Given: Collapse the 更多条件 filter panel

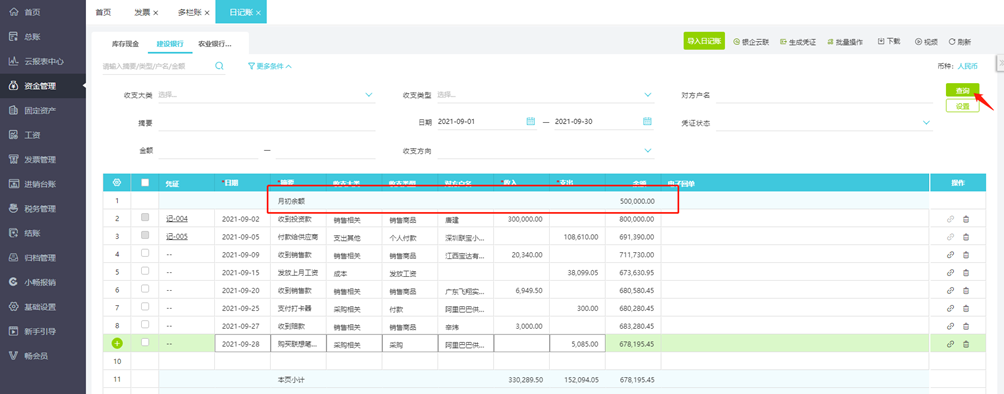Looking at the screenshot, I should tap(270, 65).
